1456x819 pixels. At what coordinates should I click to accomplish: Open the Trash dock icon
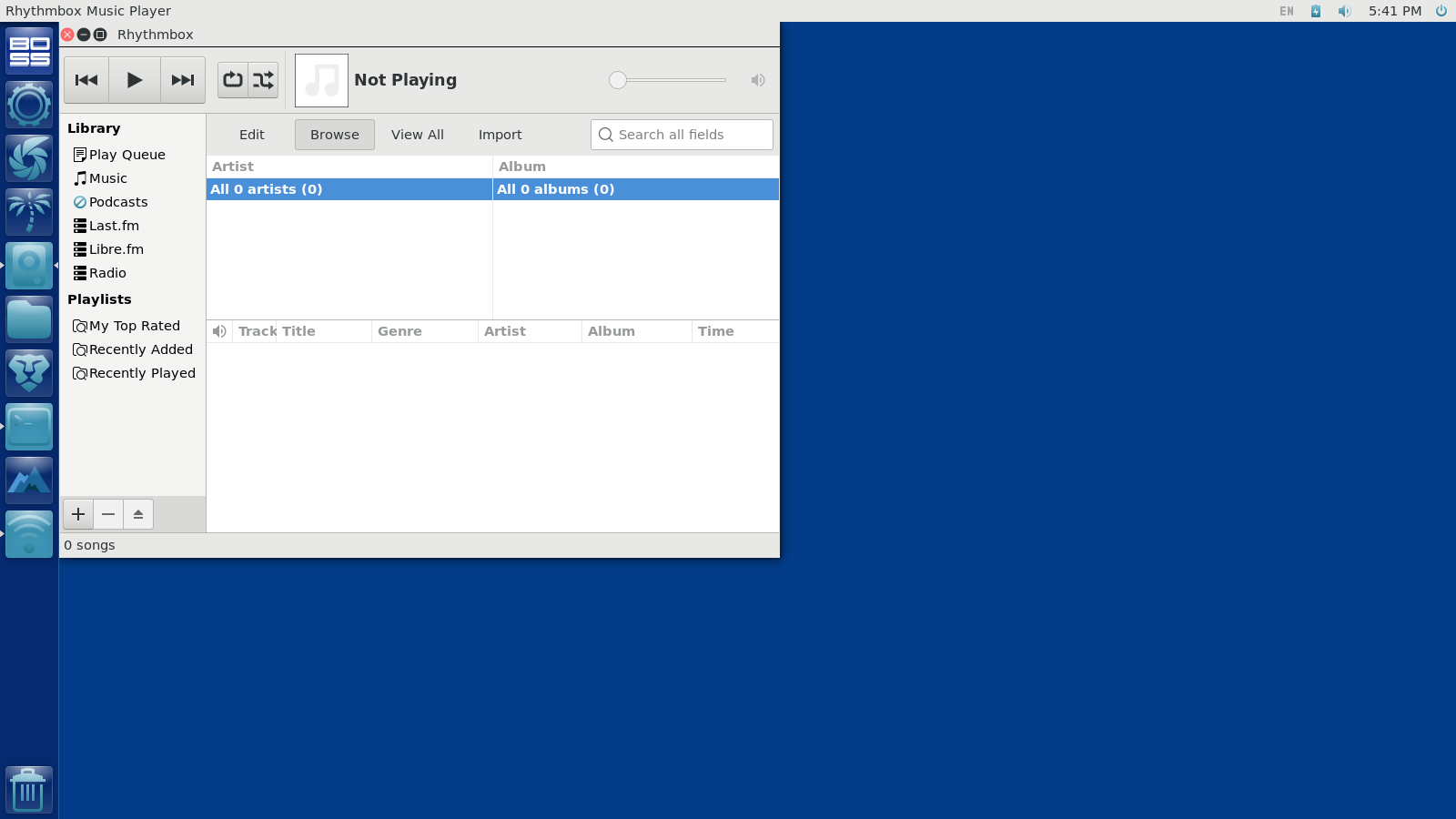click(x=29, y=790)
